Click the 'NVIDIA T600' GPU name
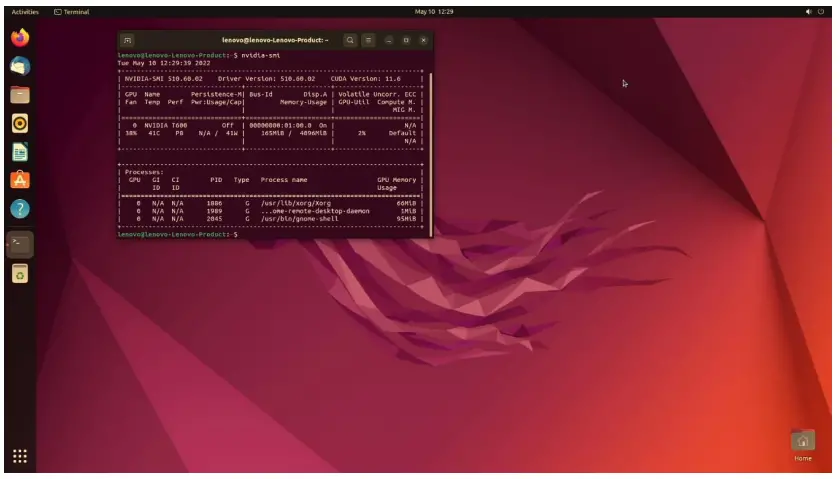This screenshot has height=479, width=840. coord(166,125)
